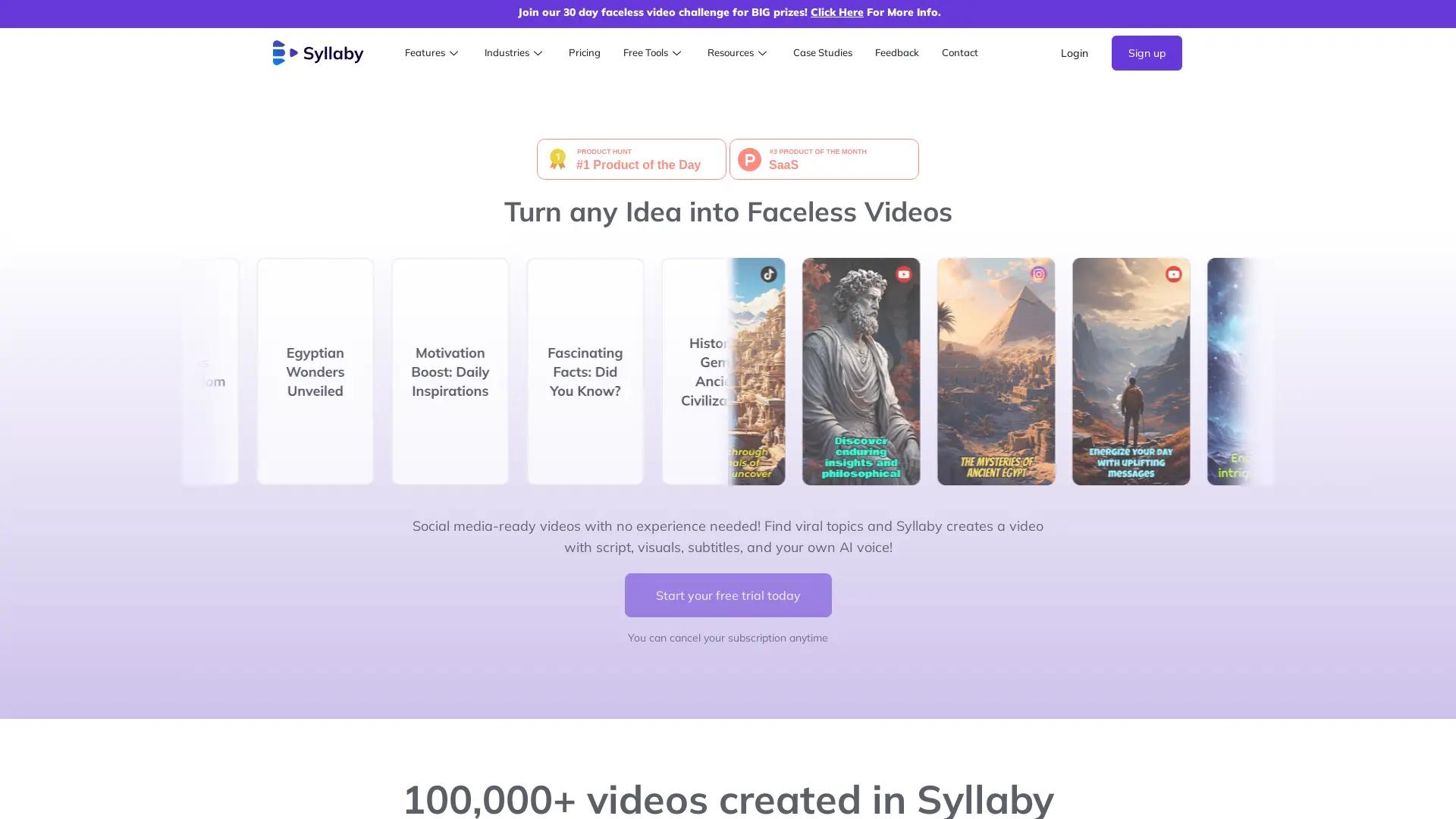Open the Case Studies page
This screenshot has width=1456, height=819.
[x=822, y=52]
